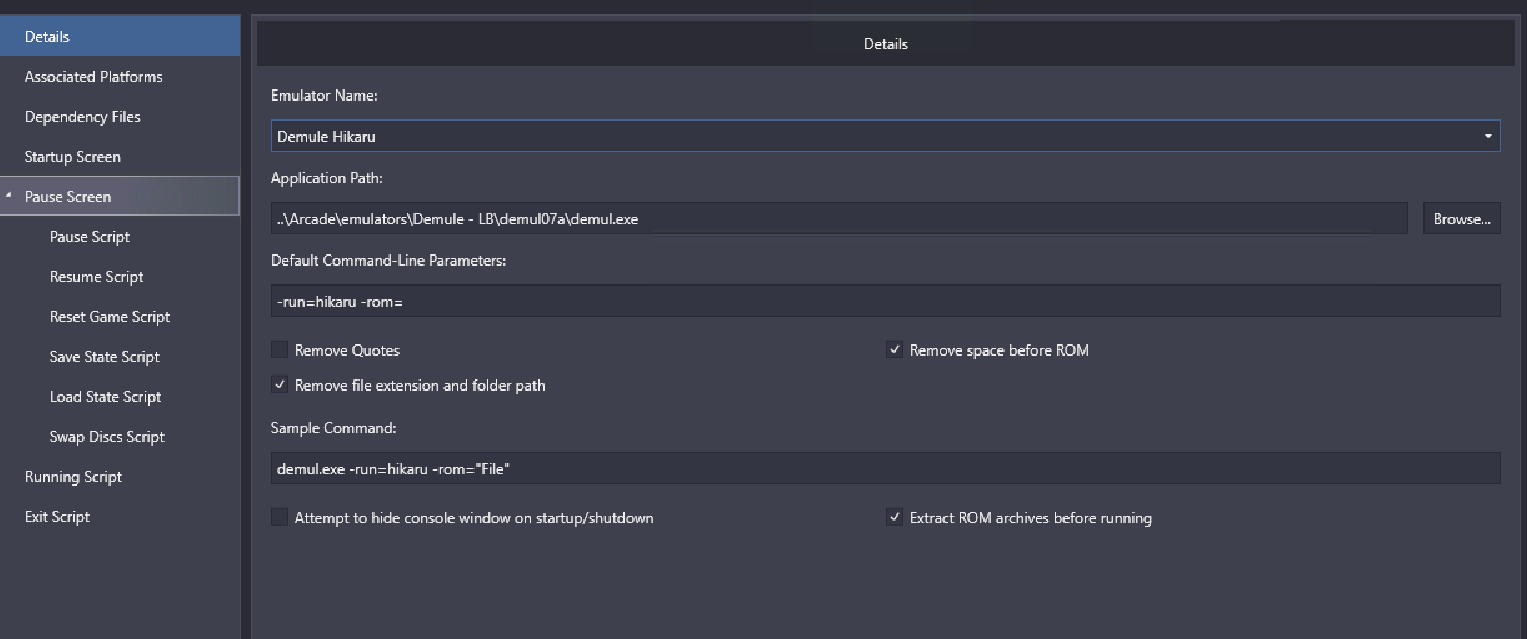1527x639 pixels.
Task: Click the Application Path text field
Action: click(x=839, y=217)
